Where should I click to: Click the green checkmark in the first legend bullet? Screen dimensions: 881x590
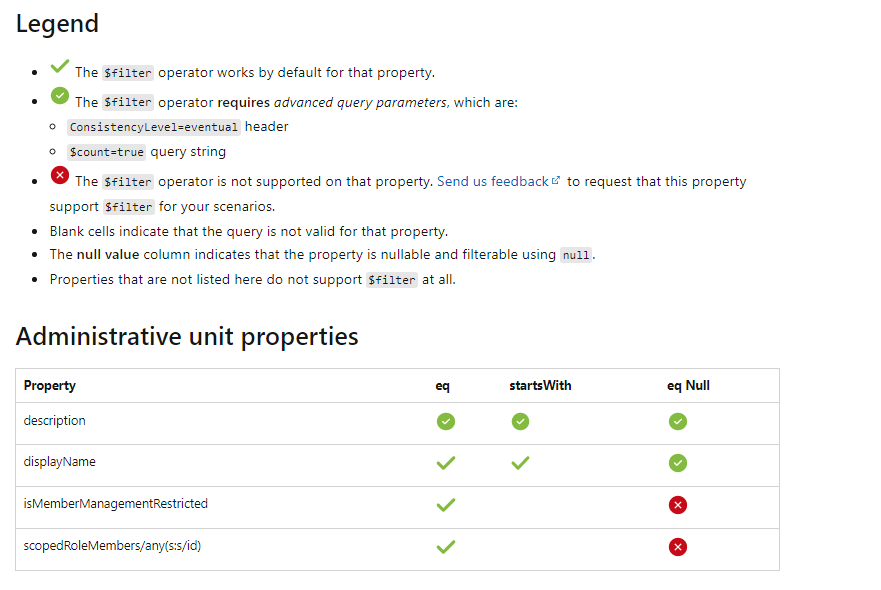point(60,66)
